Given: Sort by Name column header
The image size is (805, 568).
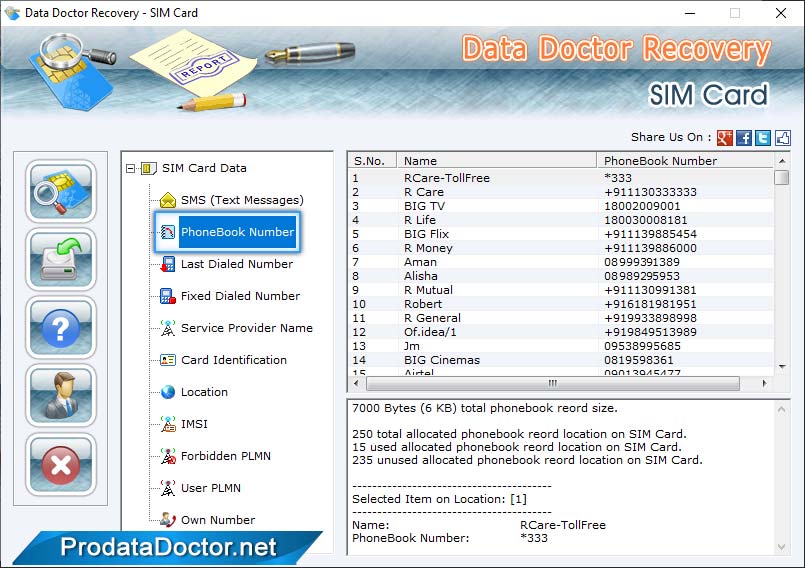Looking at the screenshot, I should (x=497, y=161).
